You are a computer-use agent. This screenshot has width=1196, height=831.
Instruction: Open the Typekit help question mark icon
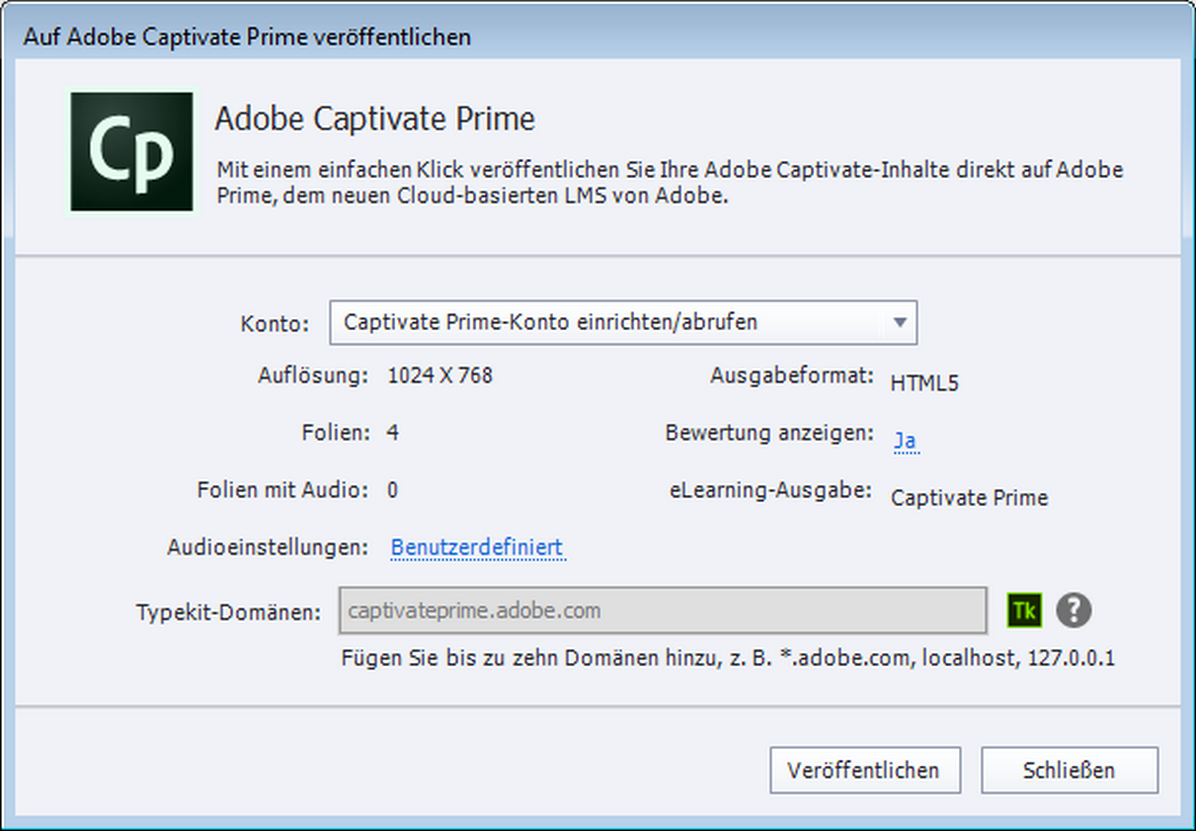pos(1074,610)
